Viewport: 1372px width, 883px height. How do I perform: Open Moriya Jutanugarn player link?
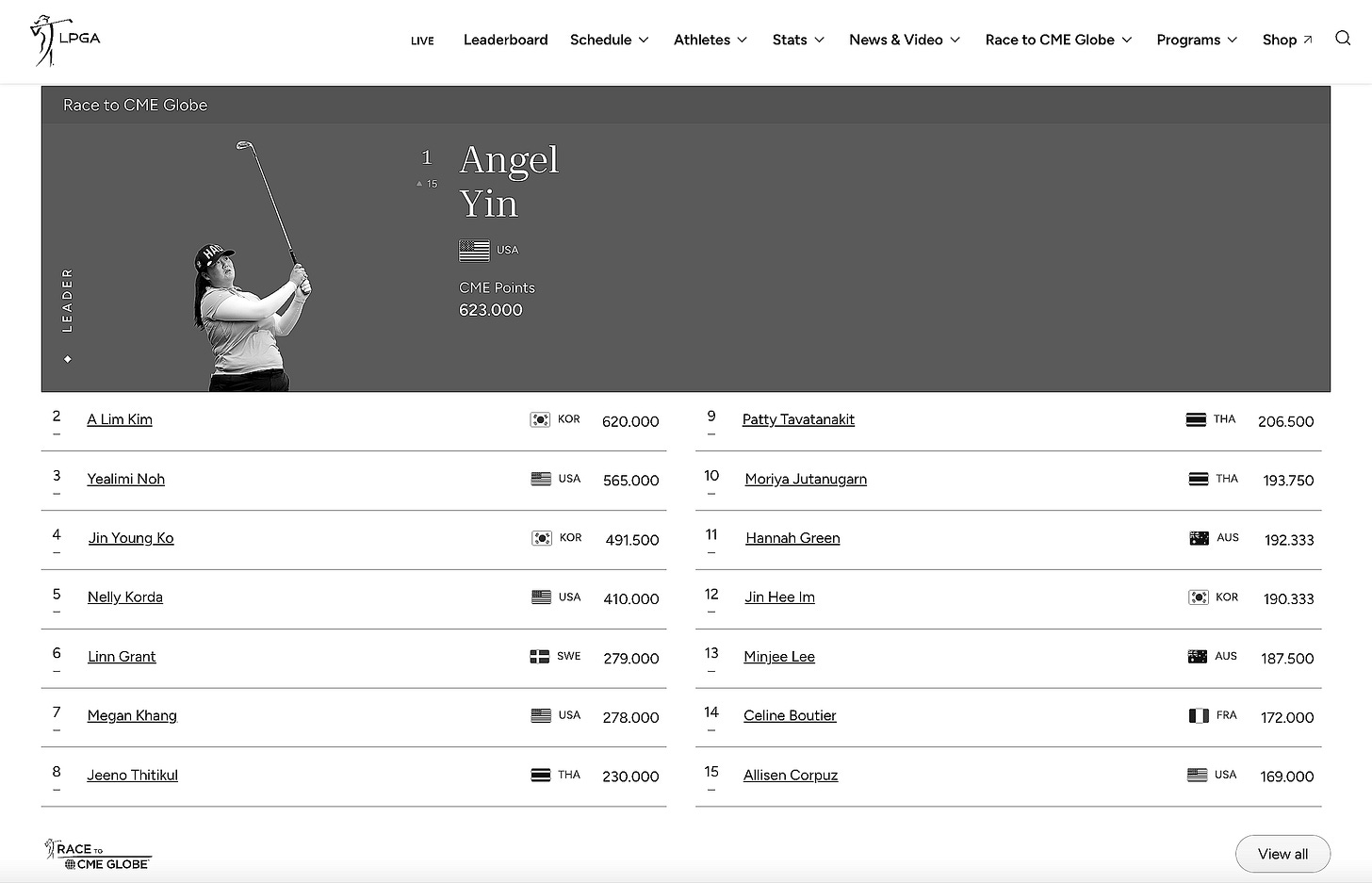pos(806,479)
